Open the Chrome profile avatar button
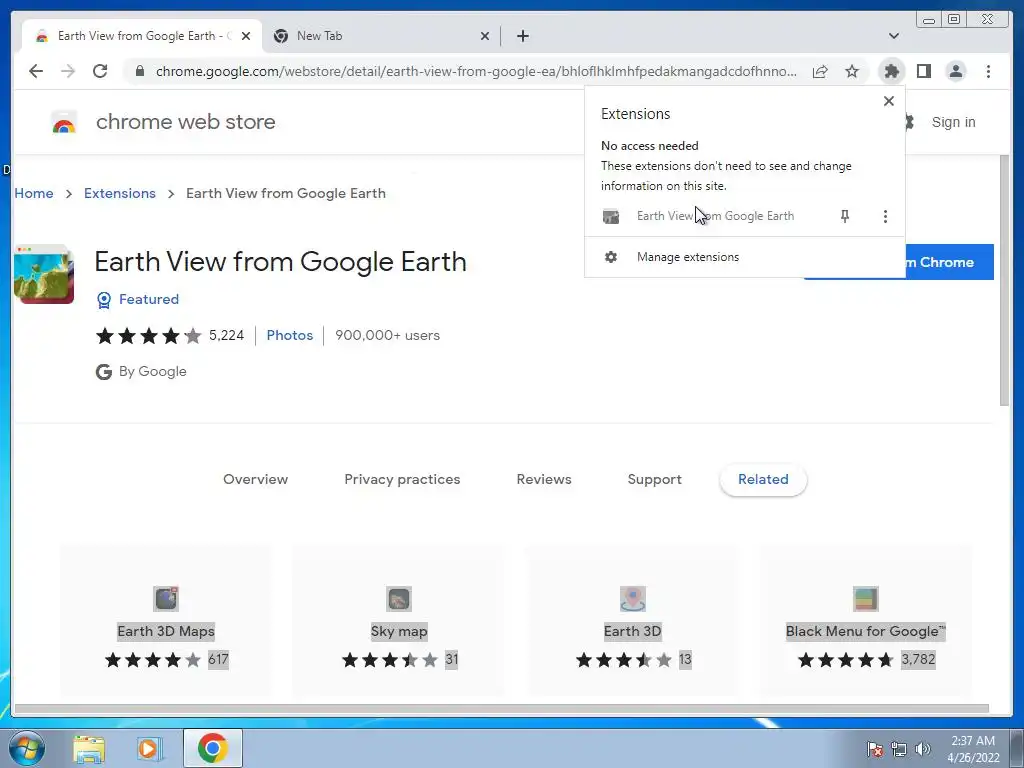Image resolution: width=1024 pixels, height=768 pixels. tap(955, 71)
